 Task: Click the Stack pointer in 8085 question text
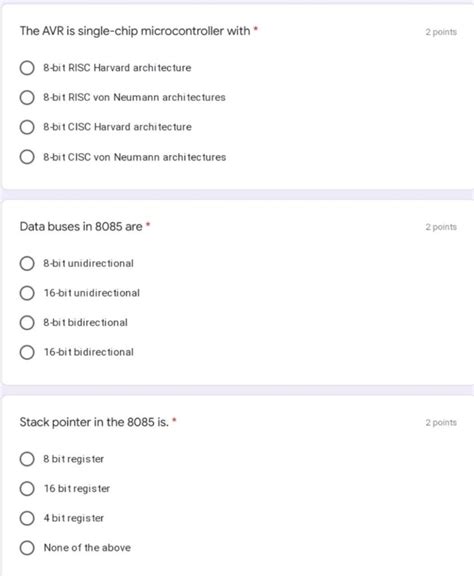point(94,422)
